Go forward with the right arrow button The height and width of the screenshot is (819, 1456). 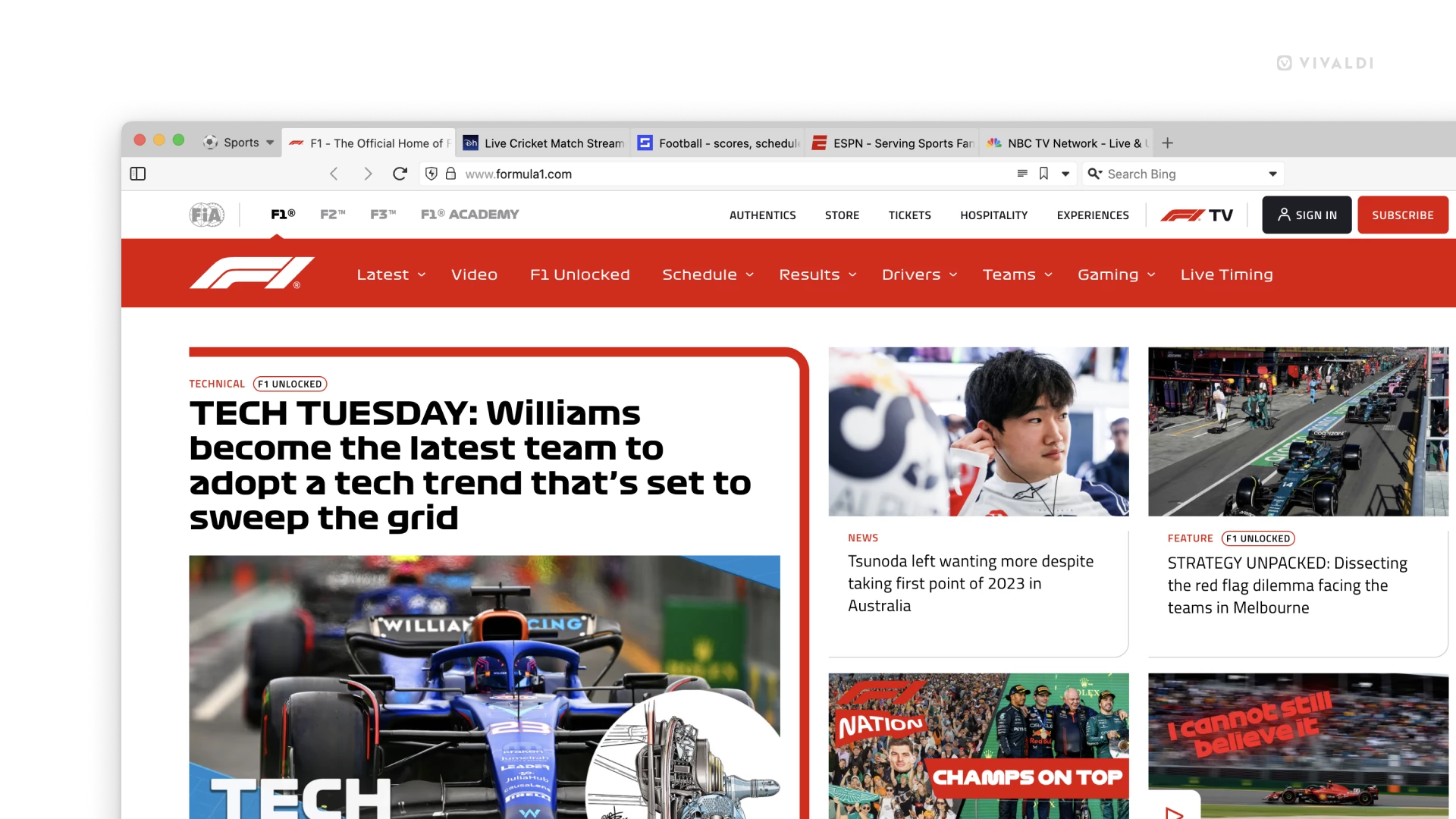(x=368, y=174)
